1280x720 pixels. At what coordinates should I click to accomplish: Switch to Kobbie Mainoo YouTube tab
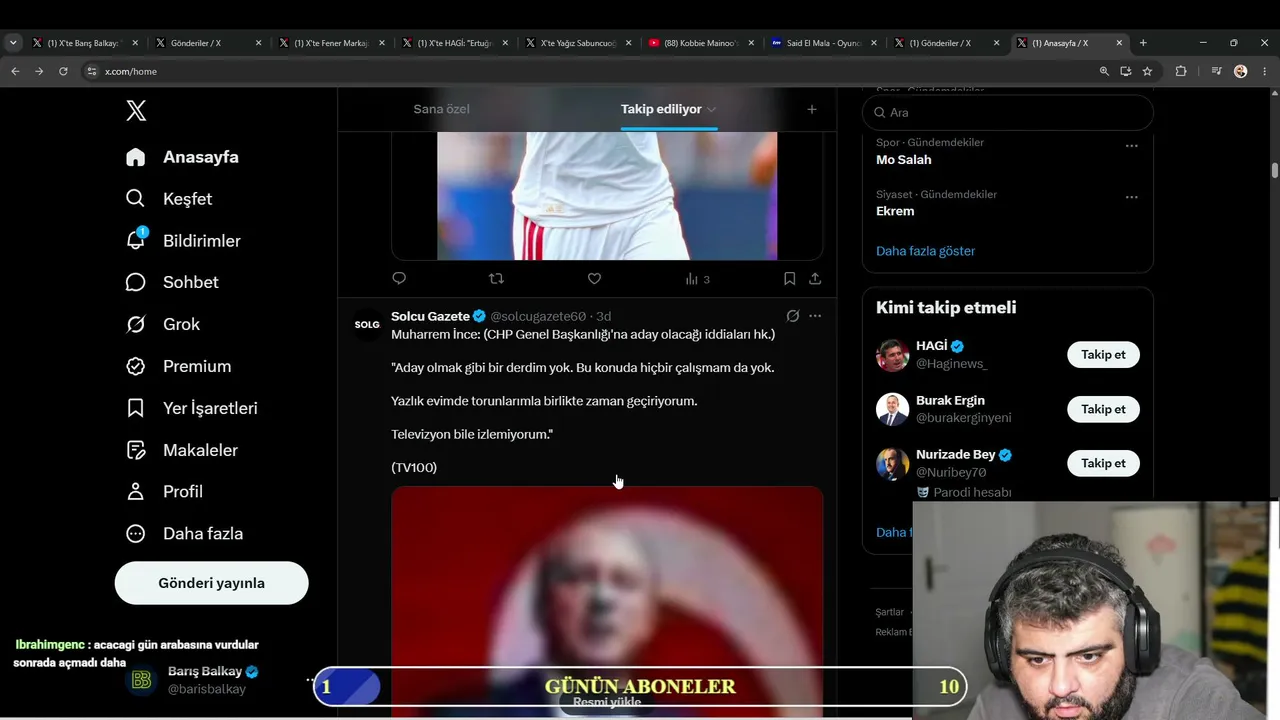pos(702,43)
